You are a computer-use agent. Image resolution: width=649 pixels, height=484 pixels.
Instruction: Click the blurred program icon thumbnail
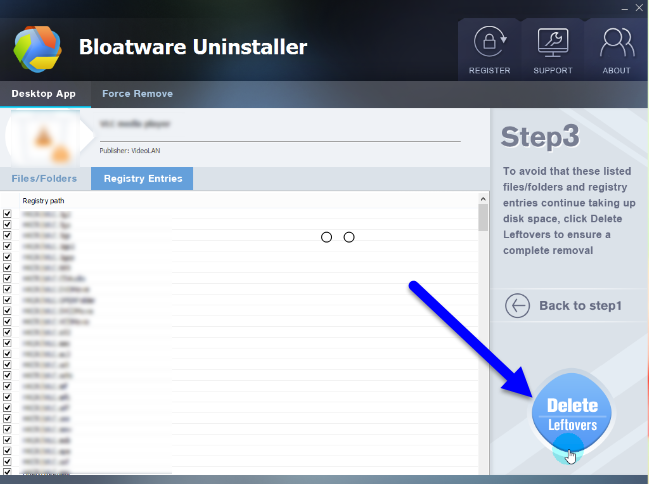45,137
